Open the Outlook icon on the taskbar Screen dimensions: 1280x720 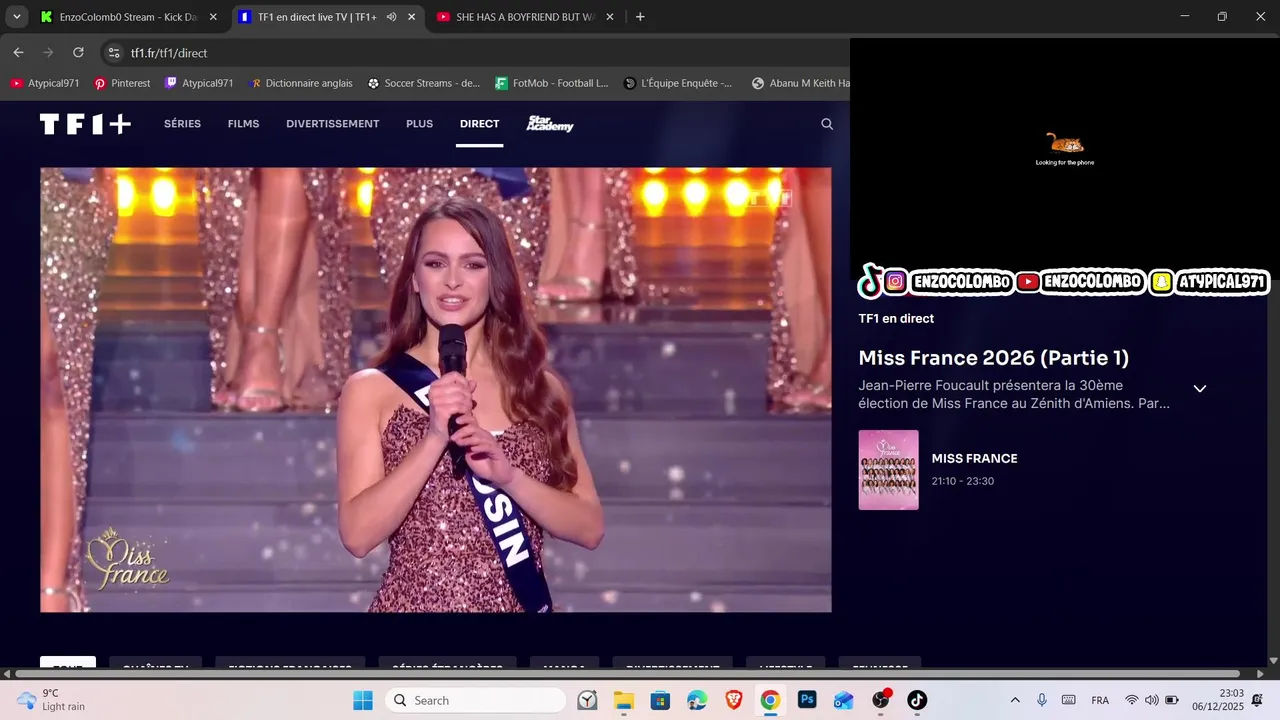point(844,700)
